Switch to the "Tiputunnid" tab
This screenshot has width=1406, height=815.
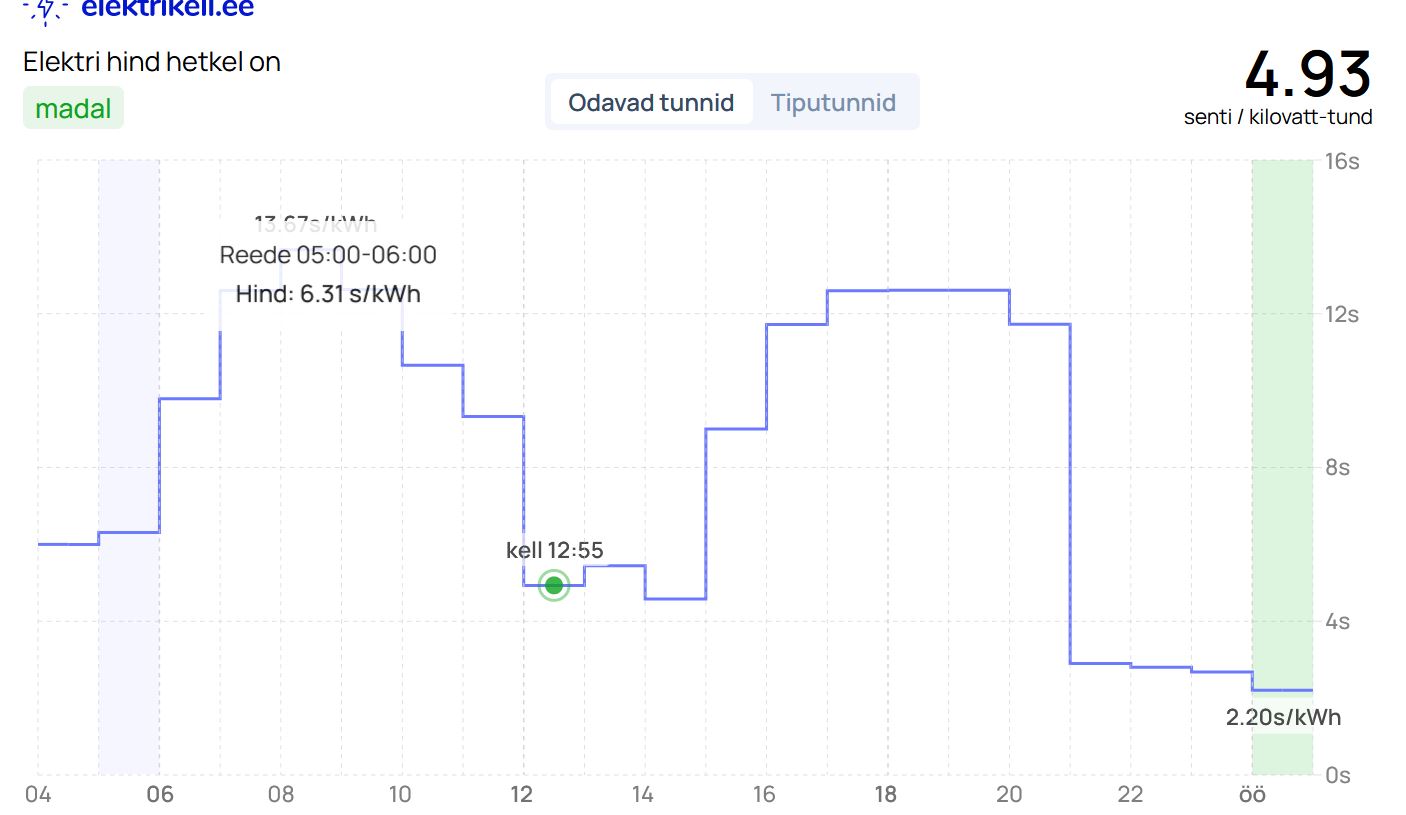point(833,102)
